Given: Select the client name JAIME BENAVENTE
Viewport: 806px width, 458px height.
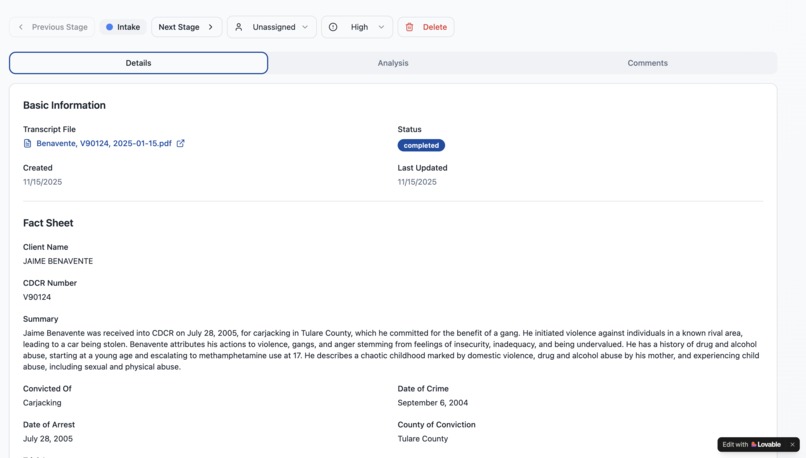Looking at the screenshot, I should click(x=58, y=261).
